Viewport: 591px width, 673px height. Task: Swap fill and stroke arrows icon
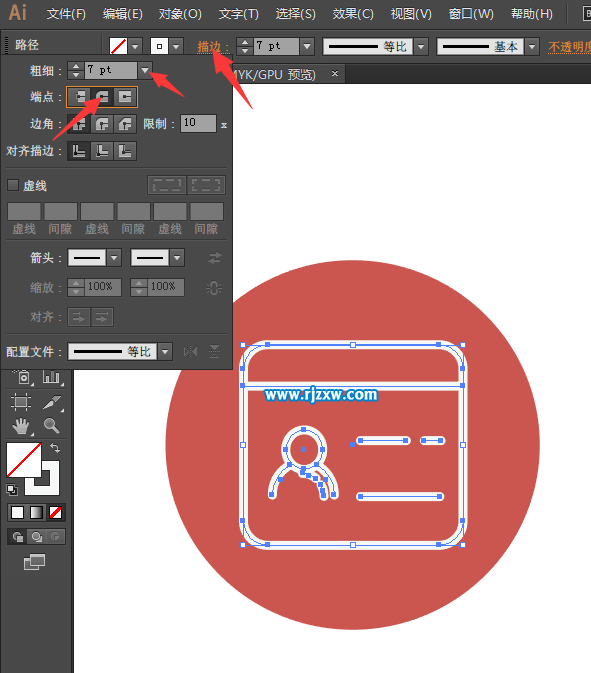tap(55, 448)
